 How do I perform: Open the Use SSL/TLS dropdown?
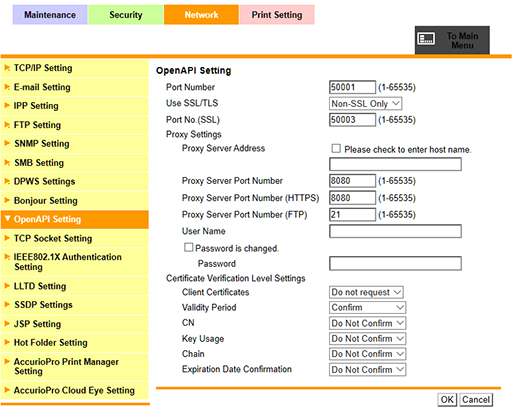[x=365, y=103]
